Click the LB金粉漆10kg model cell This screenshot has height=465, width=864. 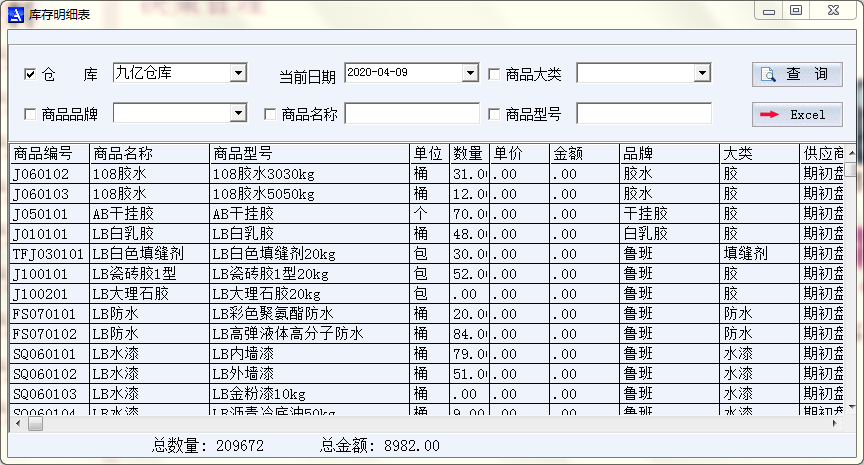pos(310,394)
